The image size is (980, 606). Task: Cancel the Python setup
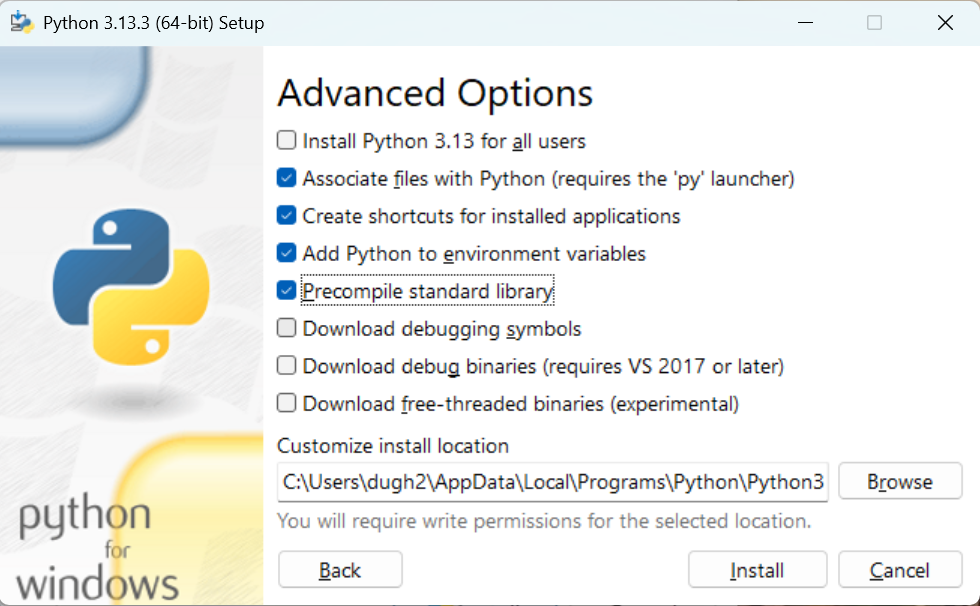click(x=899, y=569)
